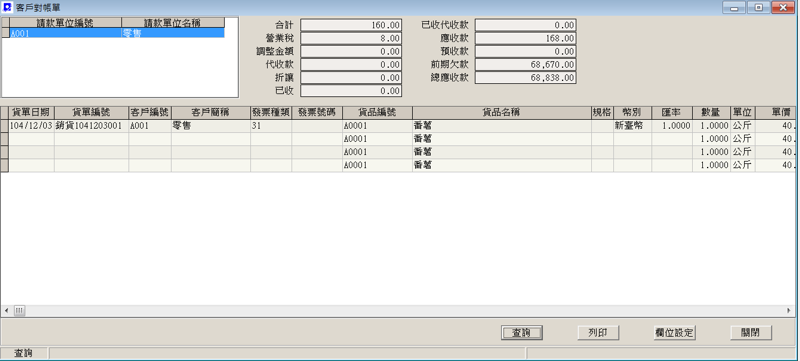Image resolution: width=800 pixels, height=361 pixels.
Task: Click the 貨單日期 column header
Action: 32,113
